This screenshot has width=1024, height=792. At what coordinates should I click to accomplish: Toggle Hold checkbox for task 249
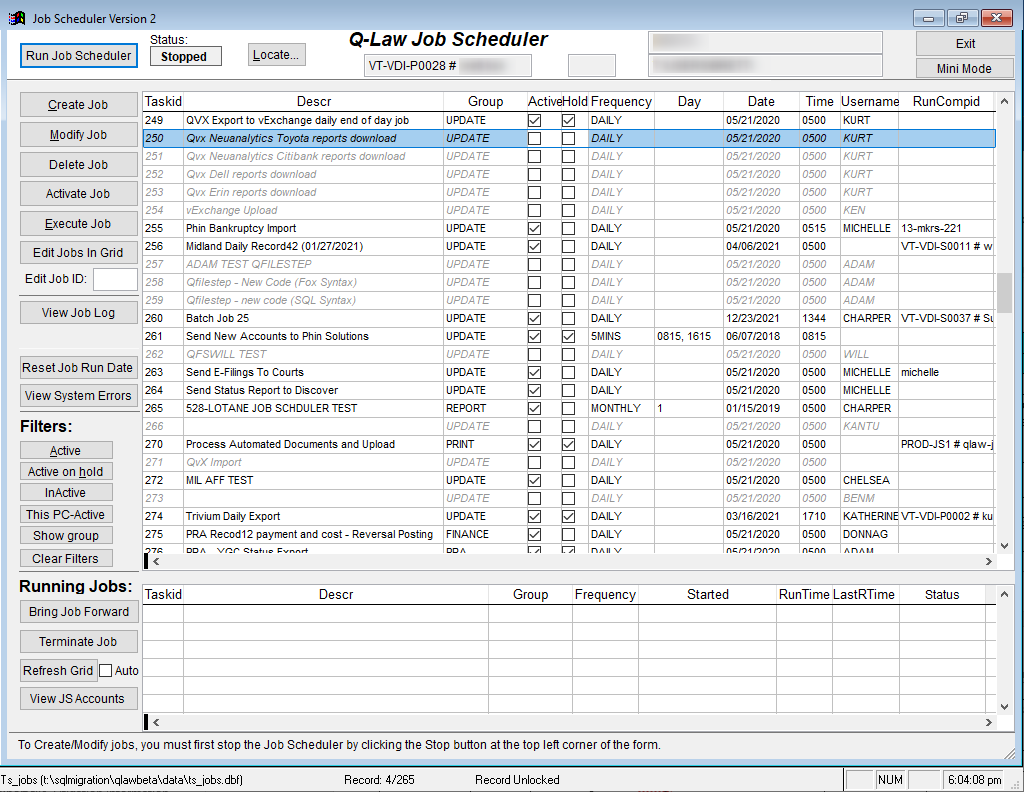tap(569, 120)
